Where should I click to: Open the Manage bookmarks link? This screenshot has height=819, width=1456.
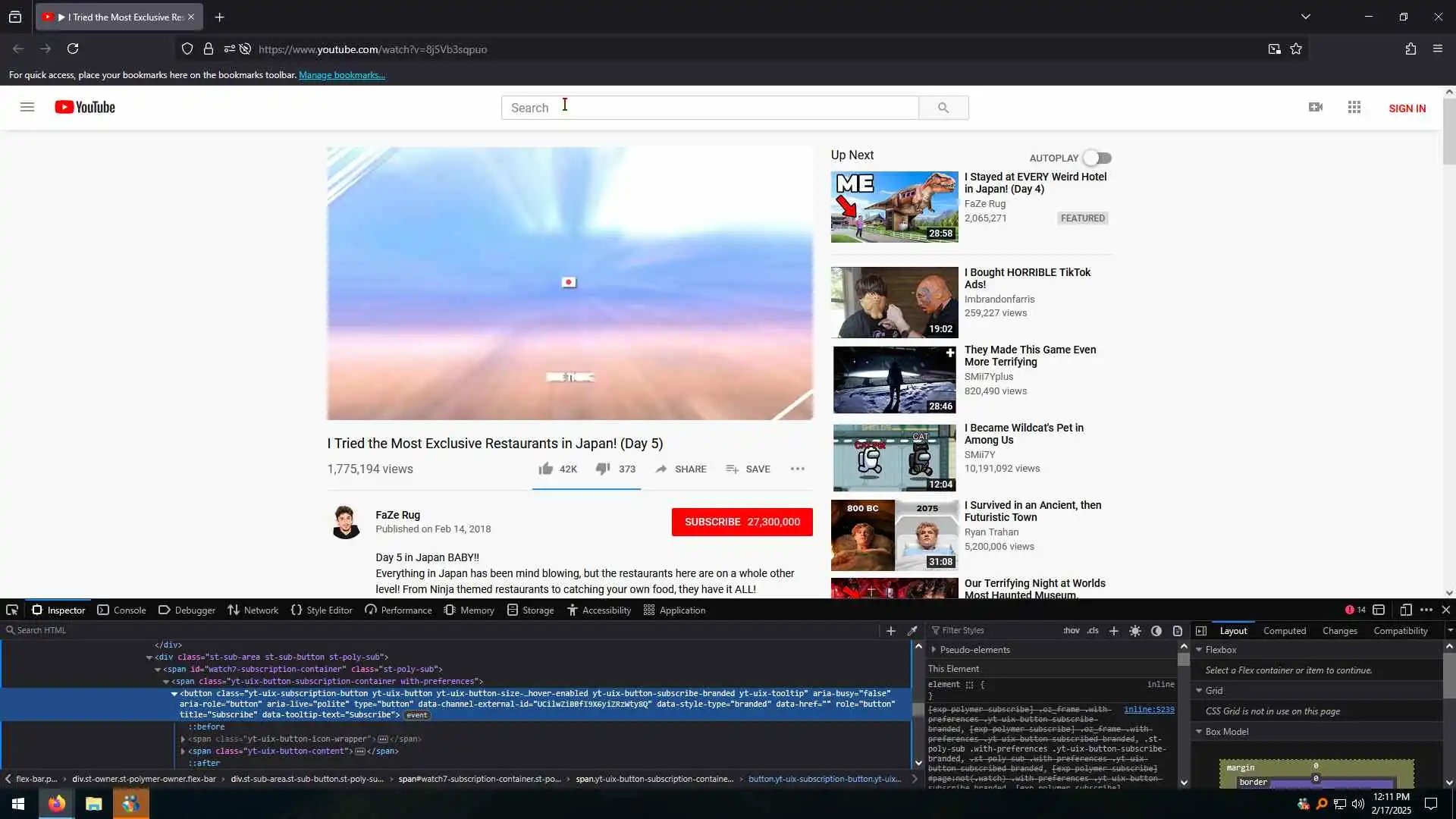pyautogui.click(x=342, y=75)
